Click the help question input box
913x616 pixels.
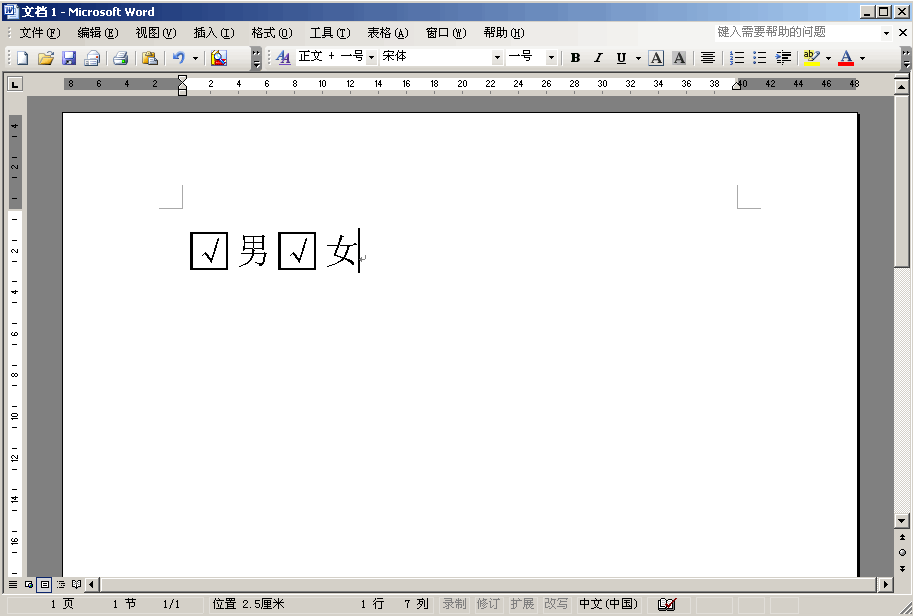pos(797,33)
